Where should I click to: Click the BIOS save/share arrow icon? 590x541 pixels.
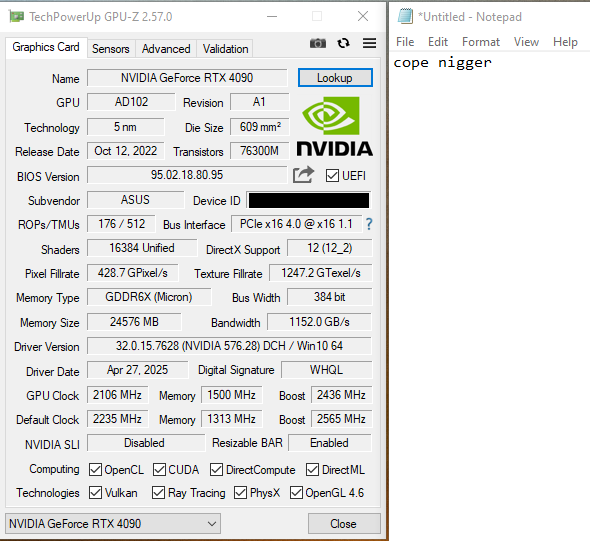point(303,175)
